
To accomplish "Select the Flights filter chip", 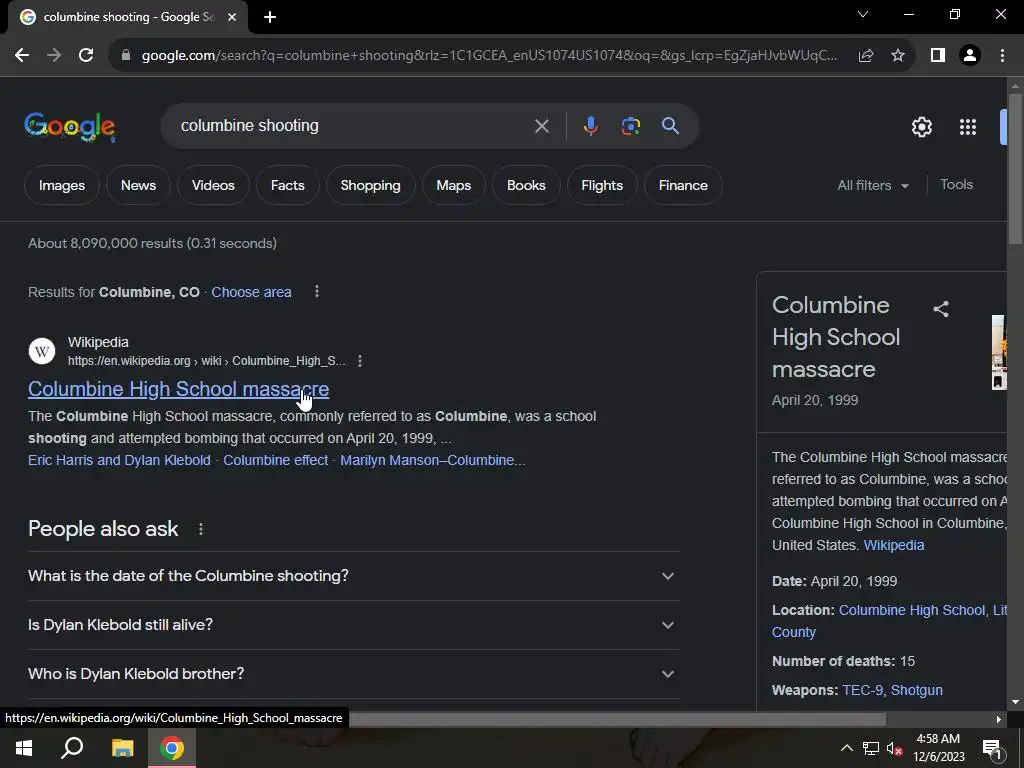I will pos(602,185).
